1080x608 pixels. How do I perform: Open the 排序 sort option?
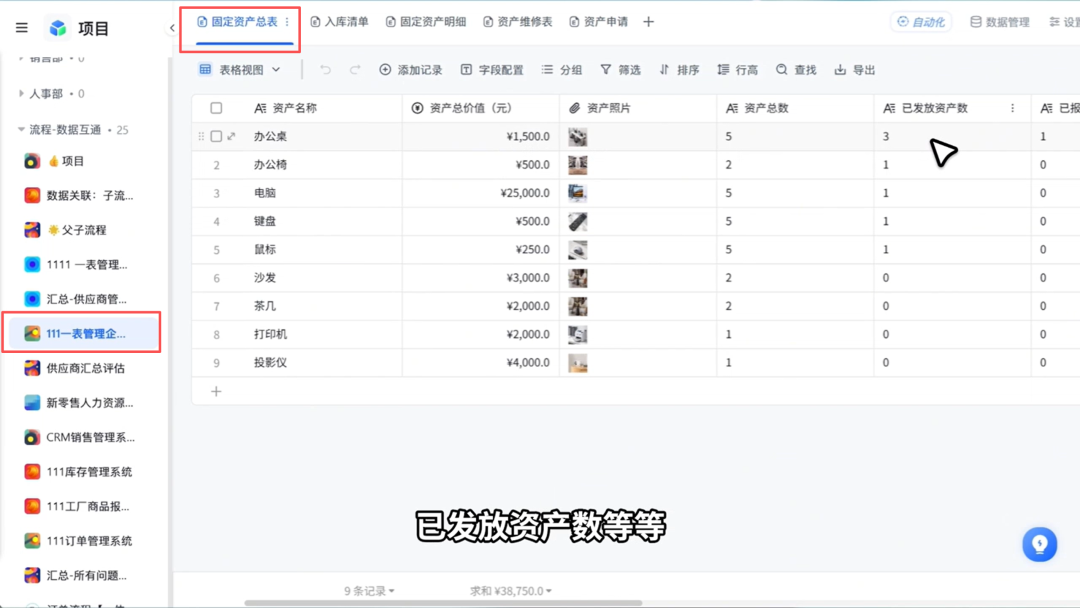tap(678, 70)
